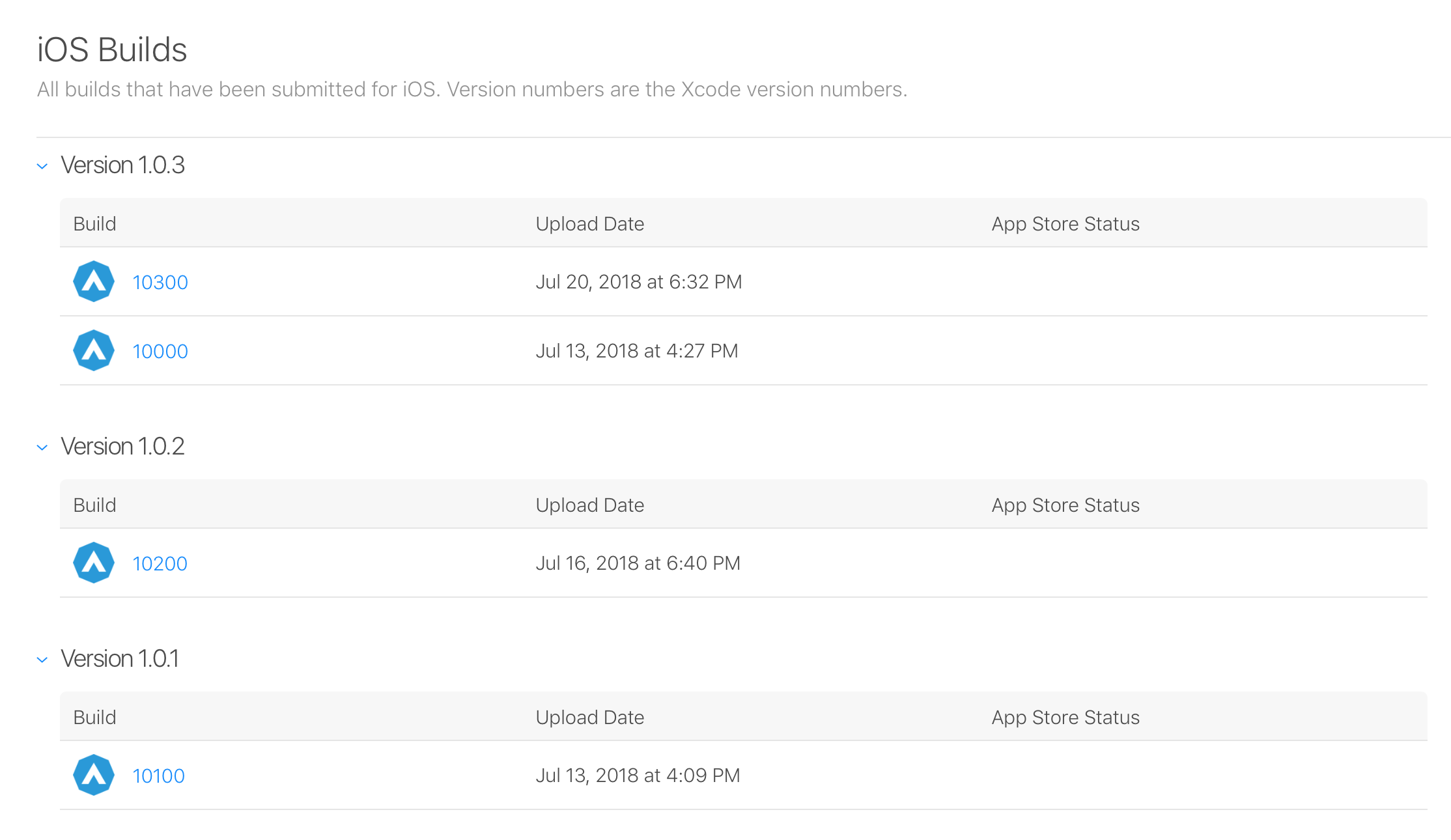The height and width of the screenshot is (840, 1451).
Task: Click the Version 1.0.1 heading
Action: (x=120, y=659)
